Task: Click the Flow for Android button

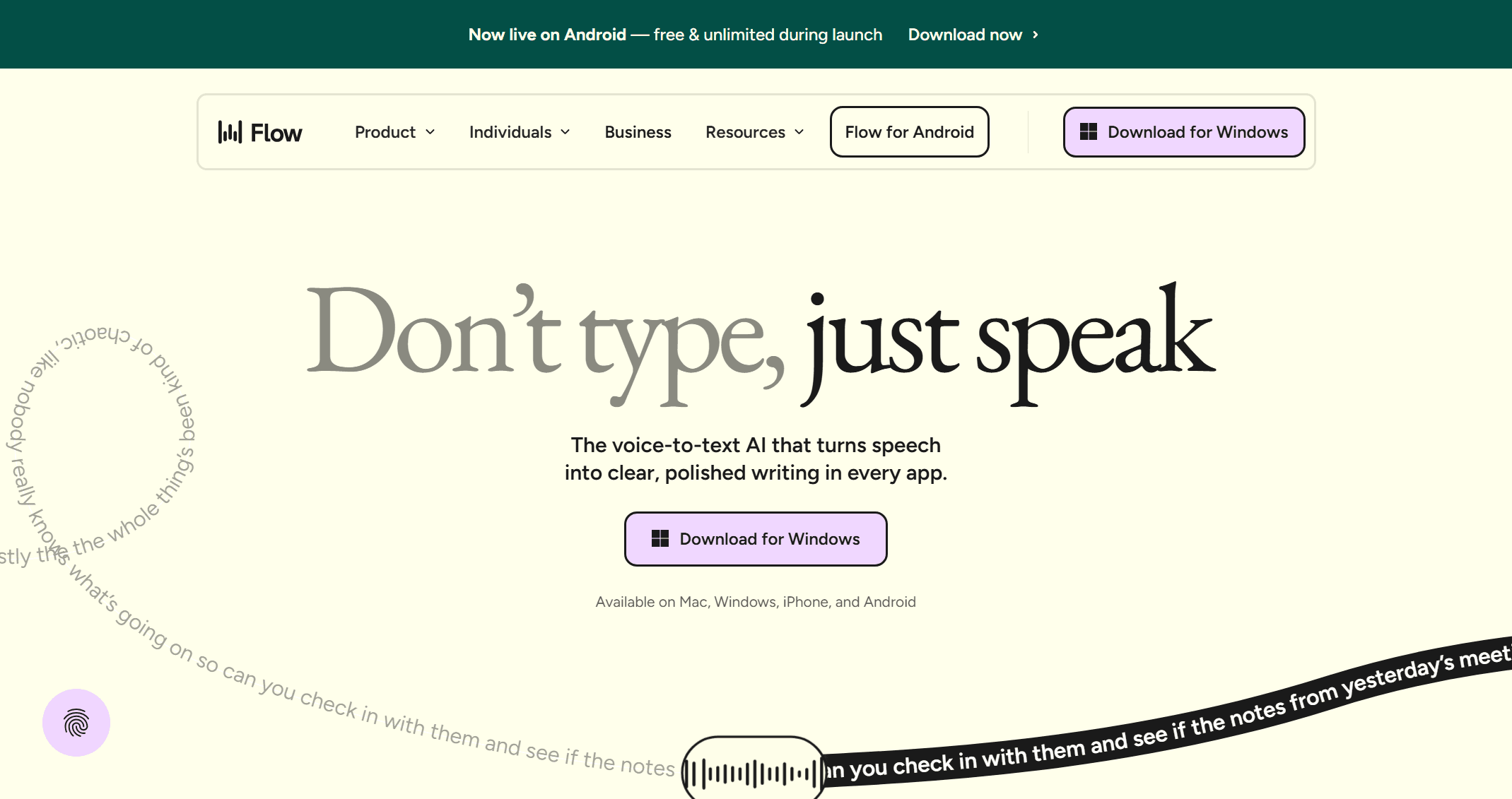Action: point(909,132)
